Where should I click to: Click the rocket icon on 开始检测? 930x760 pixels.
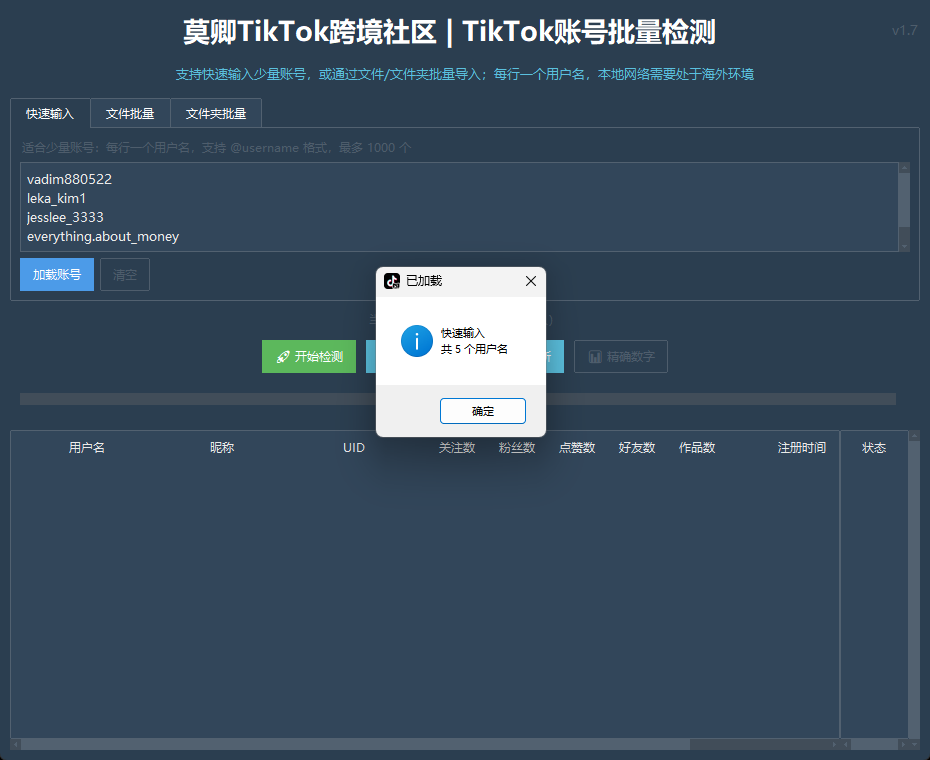(283, 357)
